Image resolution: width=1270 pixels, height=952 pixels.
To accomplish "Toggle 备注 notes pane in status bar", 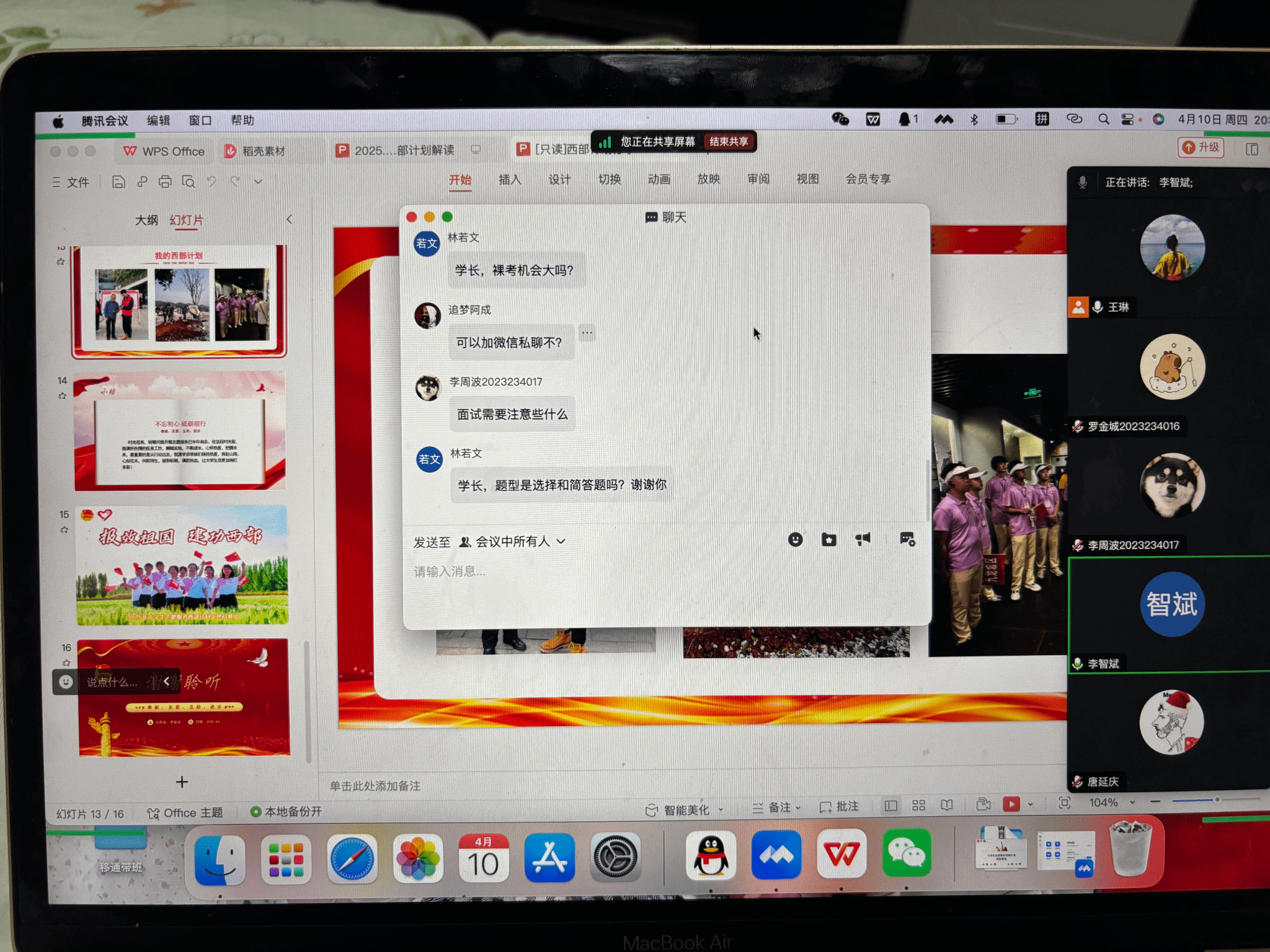I will click(x=776, y=807).
